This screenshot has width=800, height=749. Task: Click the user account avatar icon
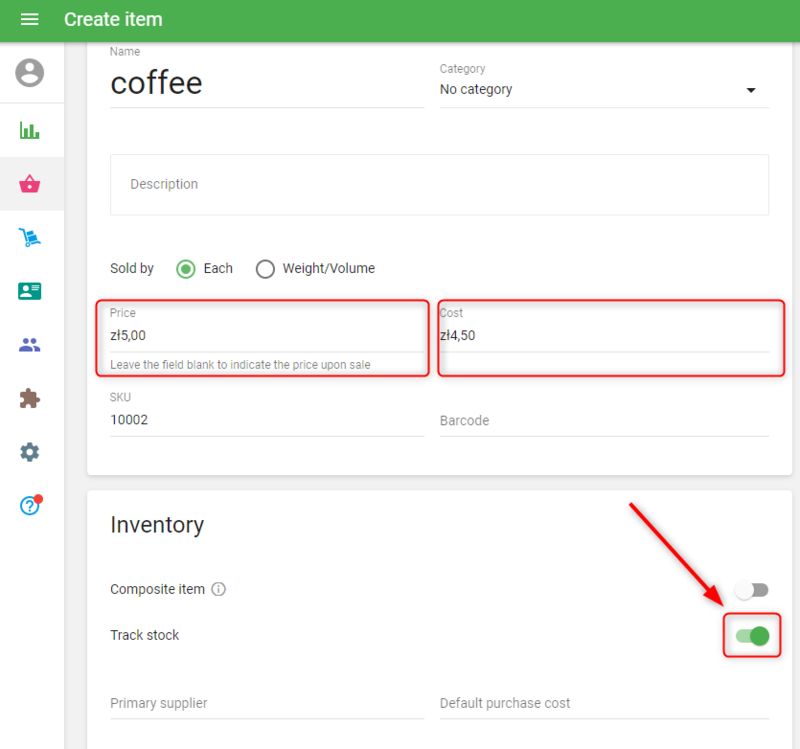coord(30,73)
